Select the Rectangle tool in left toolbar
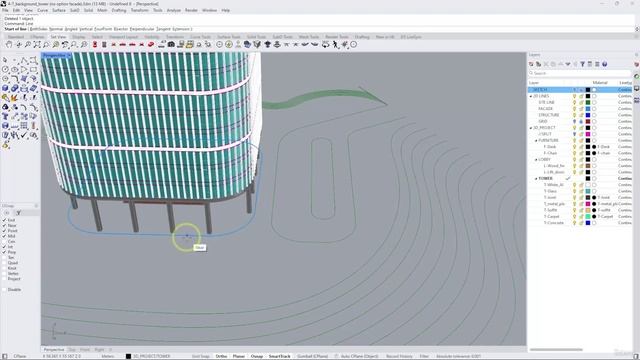 pos(33,69)
